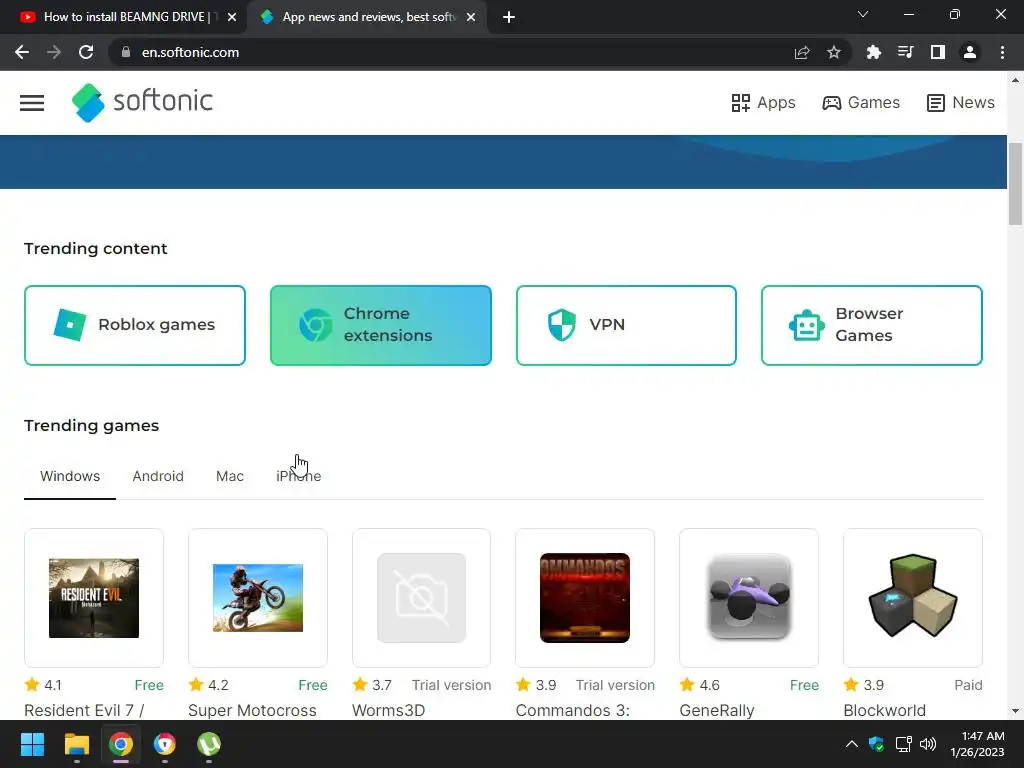Reload the current page
1024x768 pixels.
coord(86,52)
